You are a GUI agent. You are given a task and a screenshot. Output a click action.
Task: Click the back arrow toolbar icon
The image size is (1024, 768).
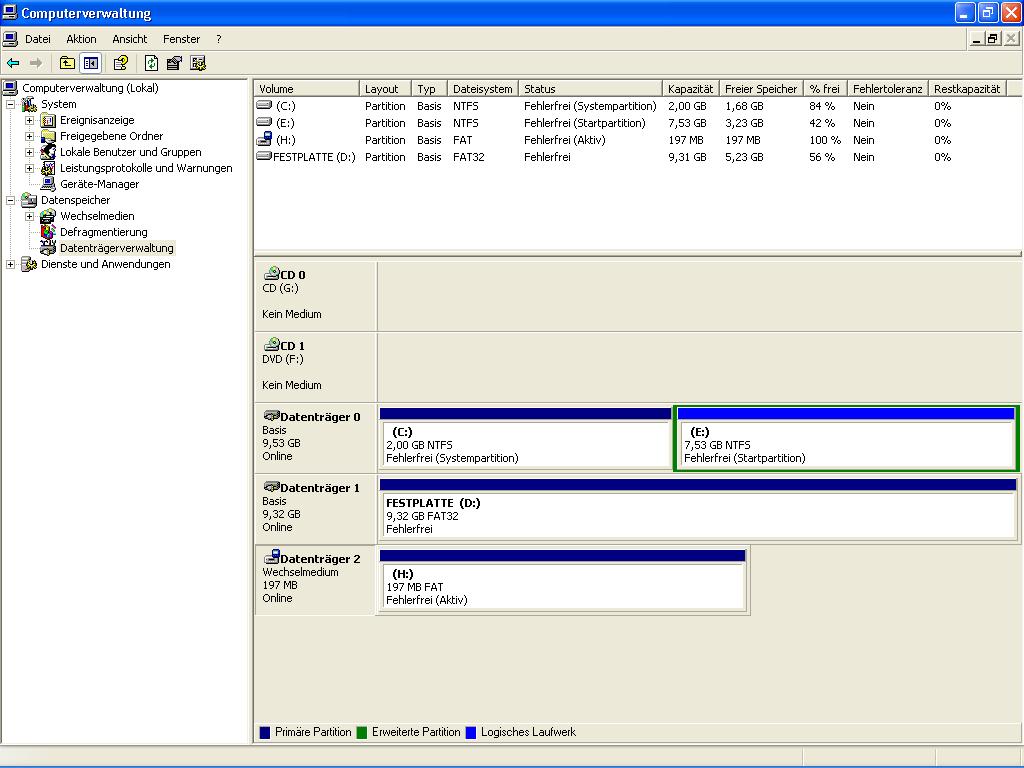point(13,63)
